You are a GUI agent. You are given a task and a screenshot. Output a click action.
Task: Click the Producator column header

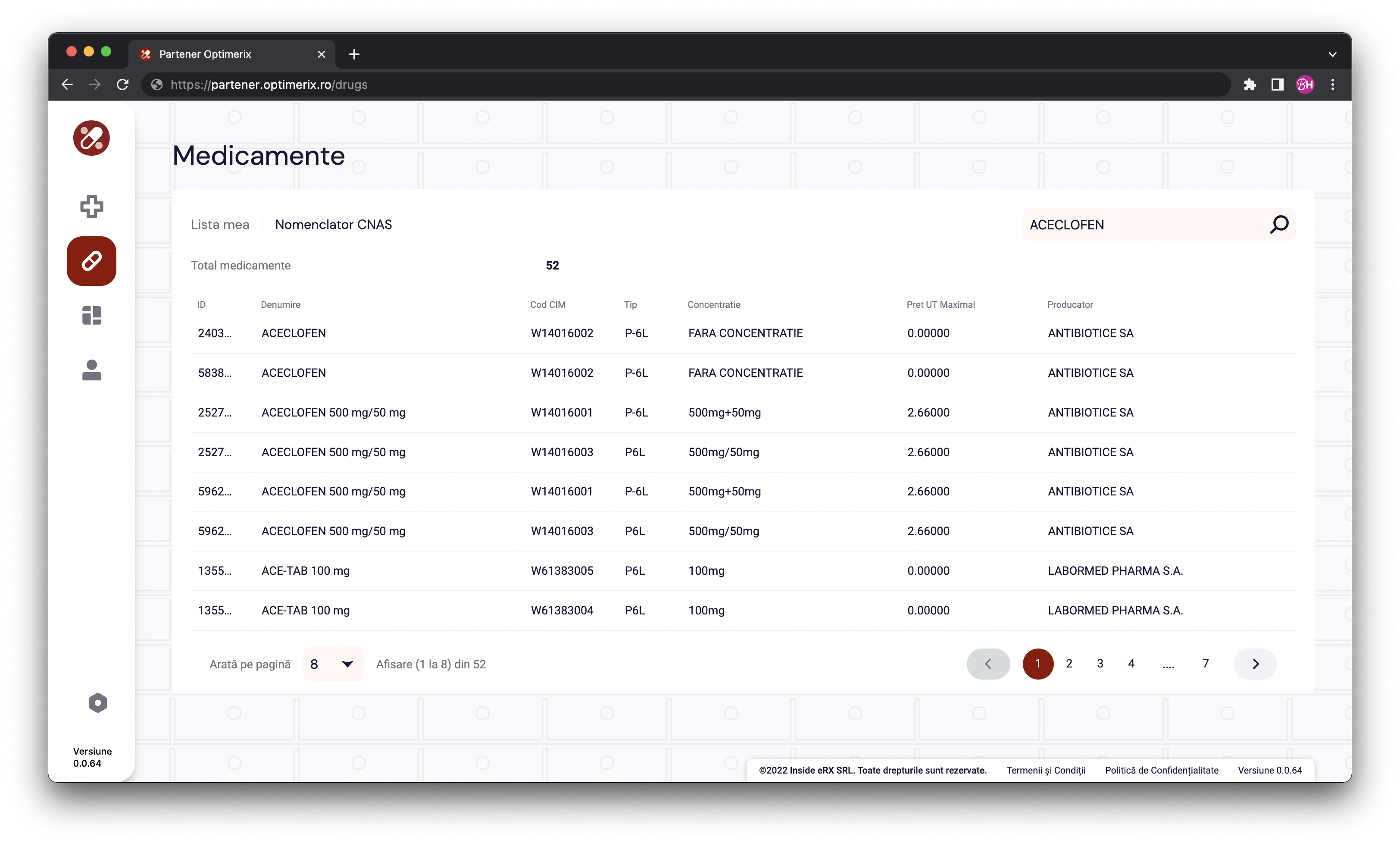(x=1070, y=305)
